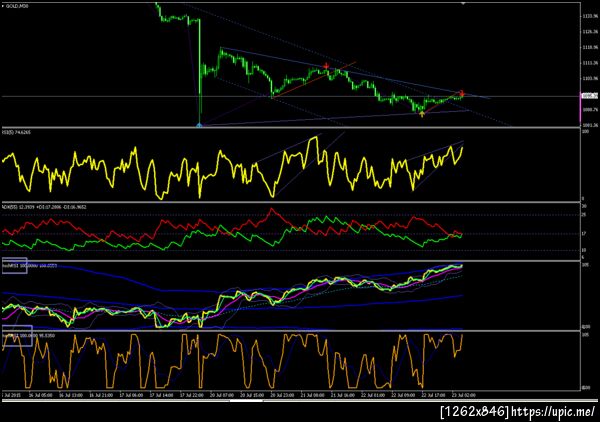Click the 22 Jul 01:00 time axis label
Viewport: 600px width, 422px height.
[371, 395]
